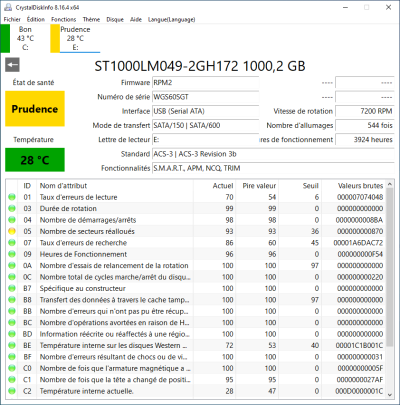
Task: Click status dot for attribute BB row
Action: pos(12,311)
